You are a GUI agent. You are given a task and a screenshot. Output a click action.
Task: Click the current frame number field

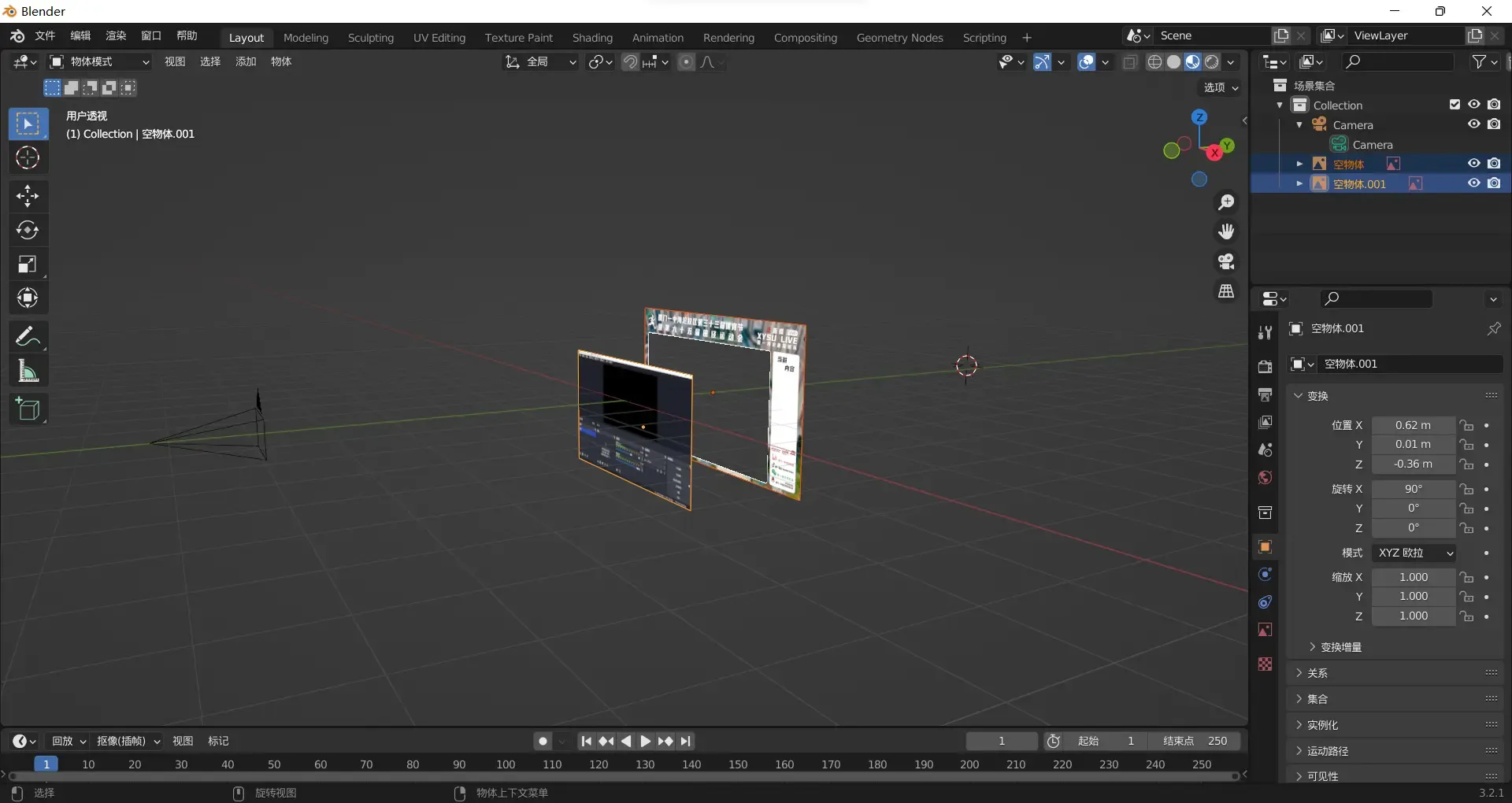1002,742
